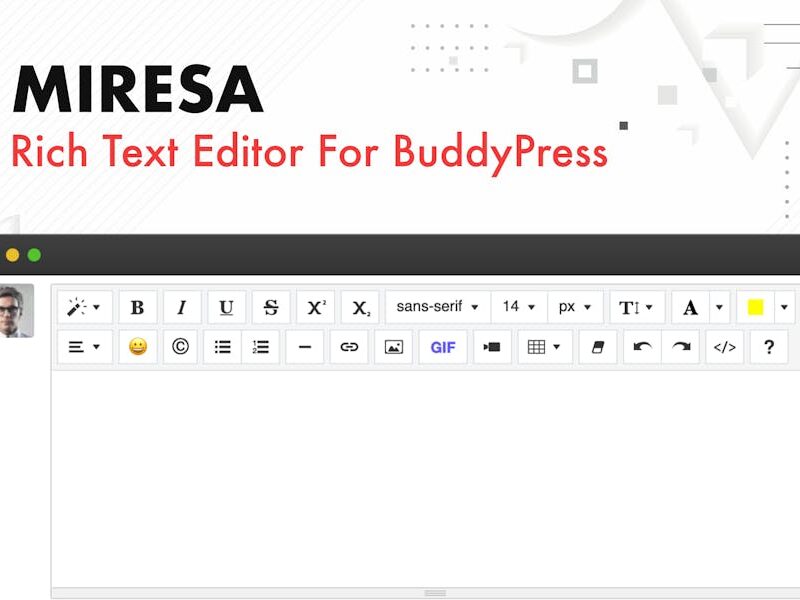Toggle superscript formatting
This screenshot has width=800, height=600.
(315, 307)
